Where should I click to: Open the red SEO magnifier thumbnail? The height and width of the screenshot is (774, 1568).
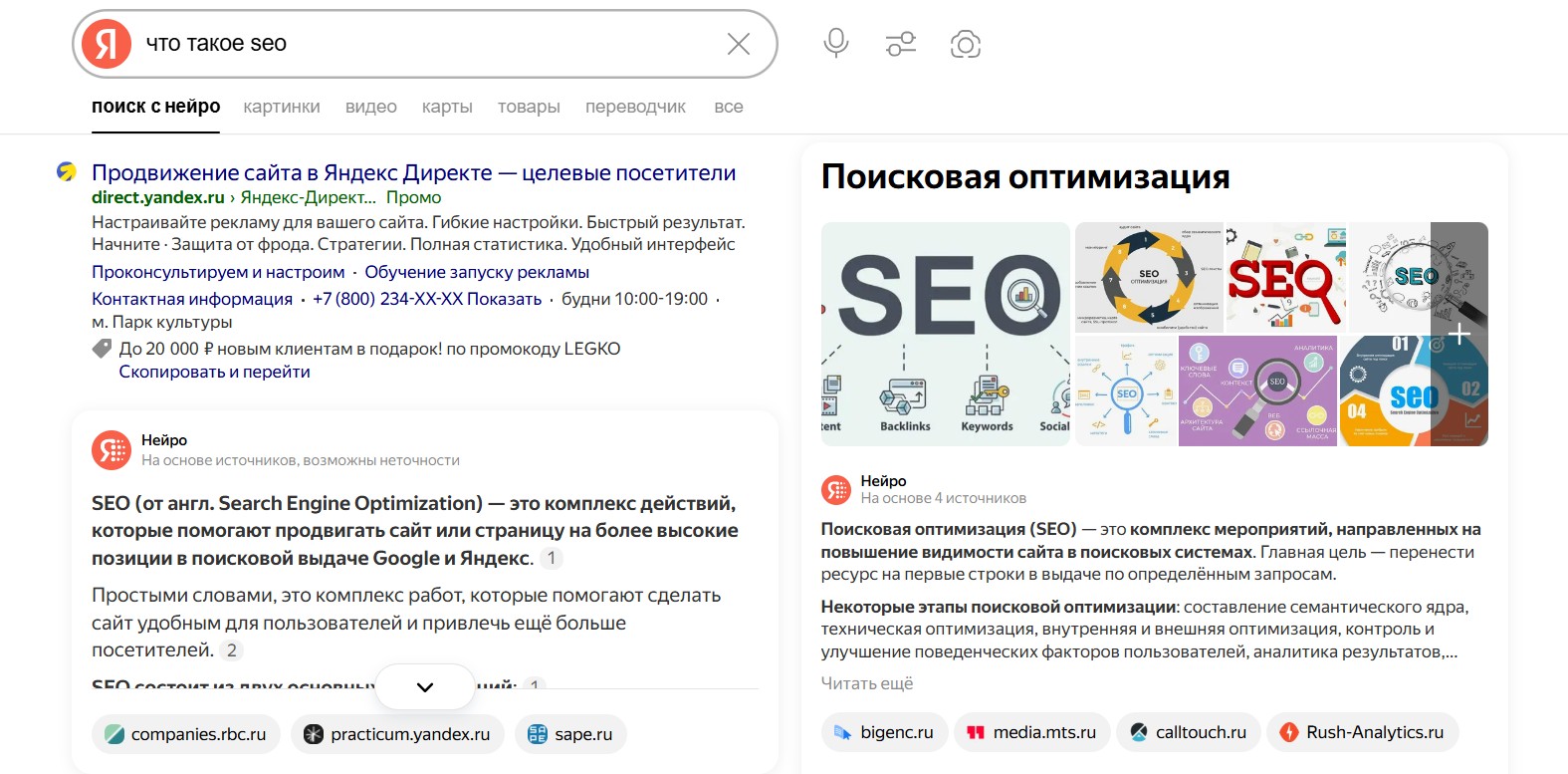tap(1285, 277)
